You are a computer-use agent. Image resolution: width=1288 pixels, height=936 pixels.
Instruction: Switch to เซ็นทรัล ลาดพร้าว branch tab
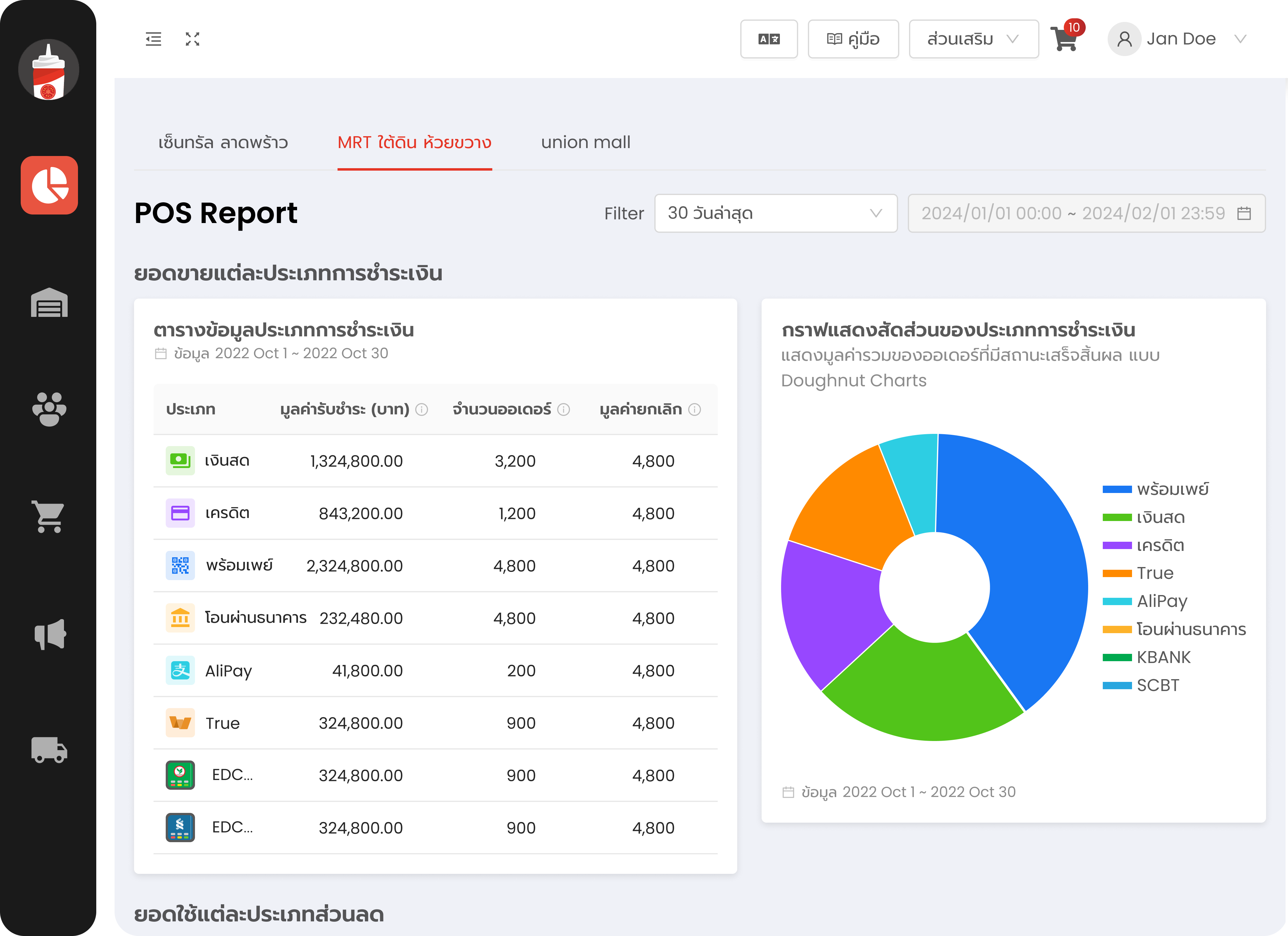(223, 142)
